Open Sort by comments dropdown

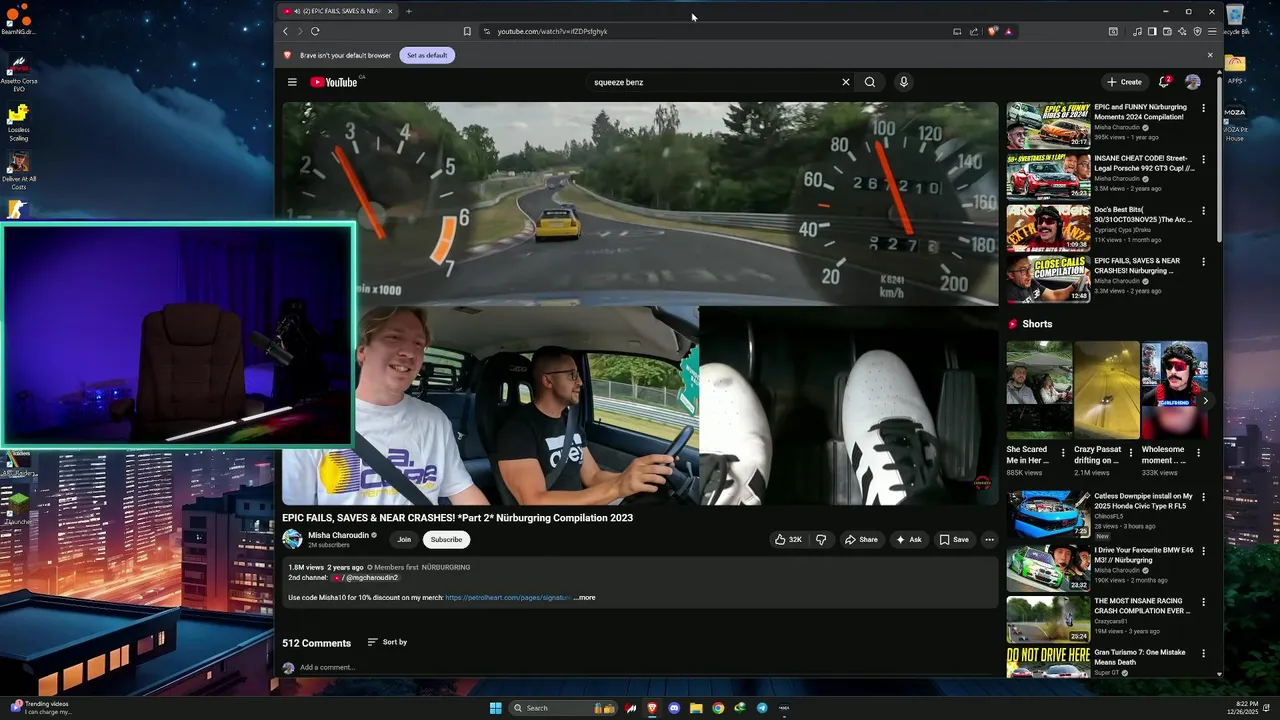click(387, 642)
